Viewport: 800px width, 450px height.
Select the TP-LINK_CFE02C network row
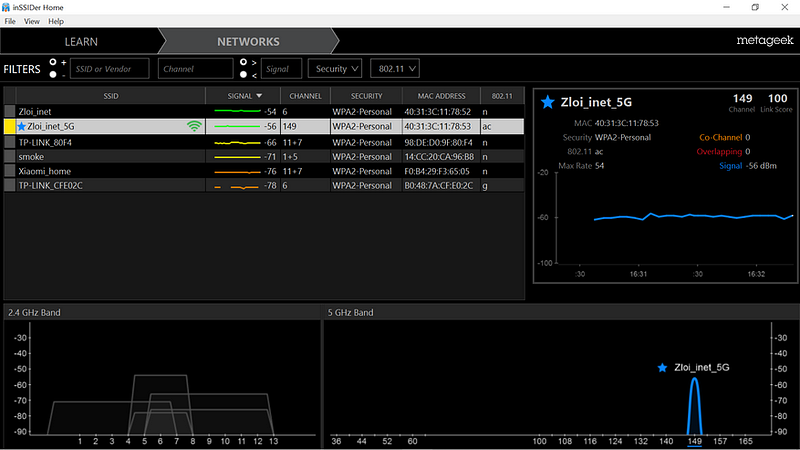264,186
